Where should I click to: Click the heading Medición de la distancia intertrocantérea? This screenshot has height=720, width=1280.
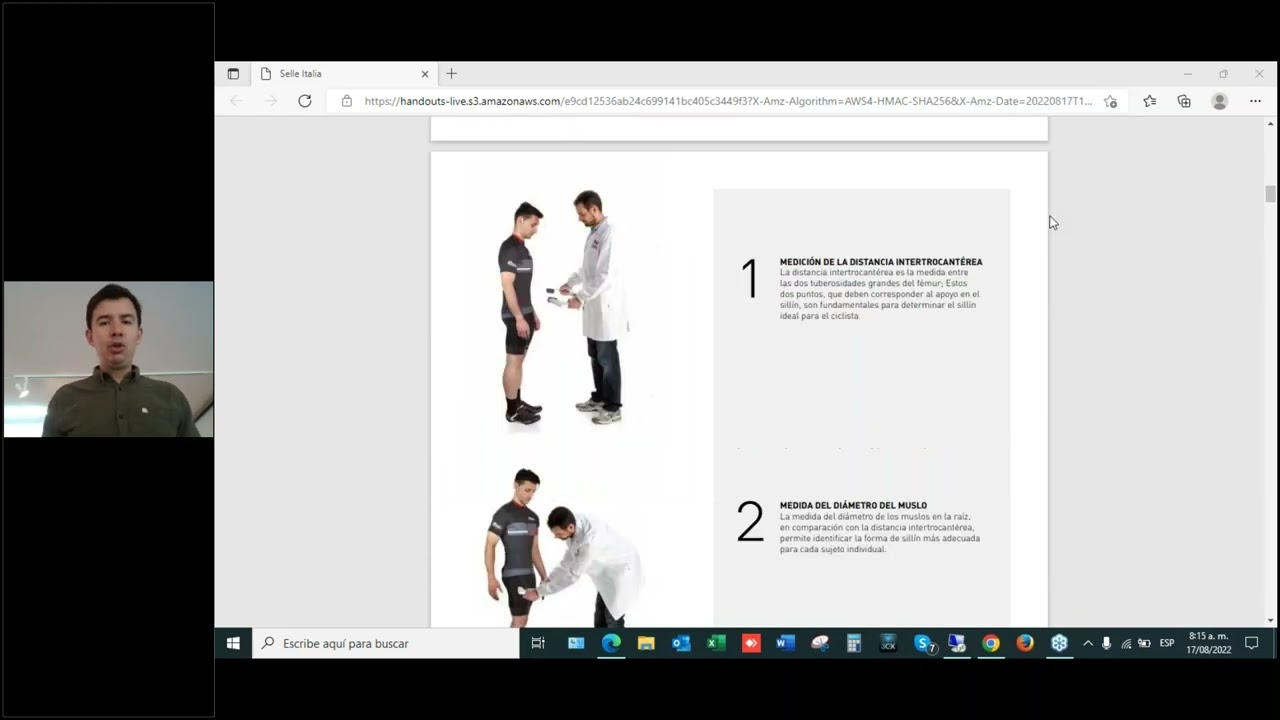click(x=881, y=262)
